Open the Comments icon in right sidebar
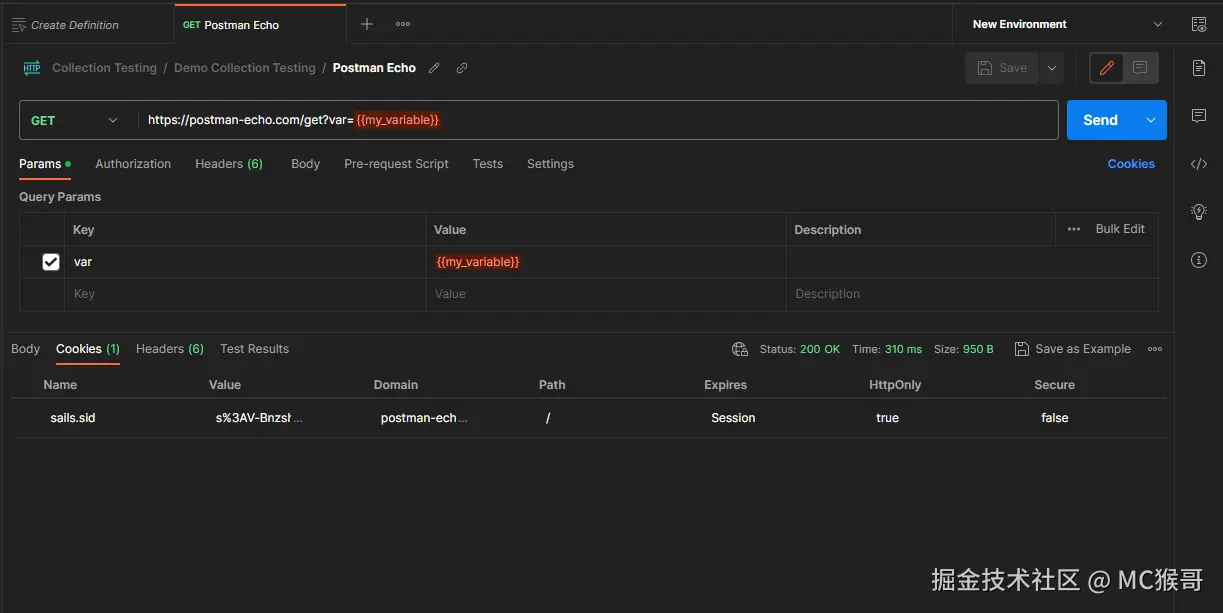This screenshot has width=1223, height=613. click(x=1199, y=116)
